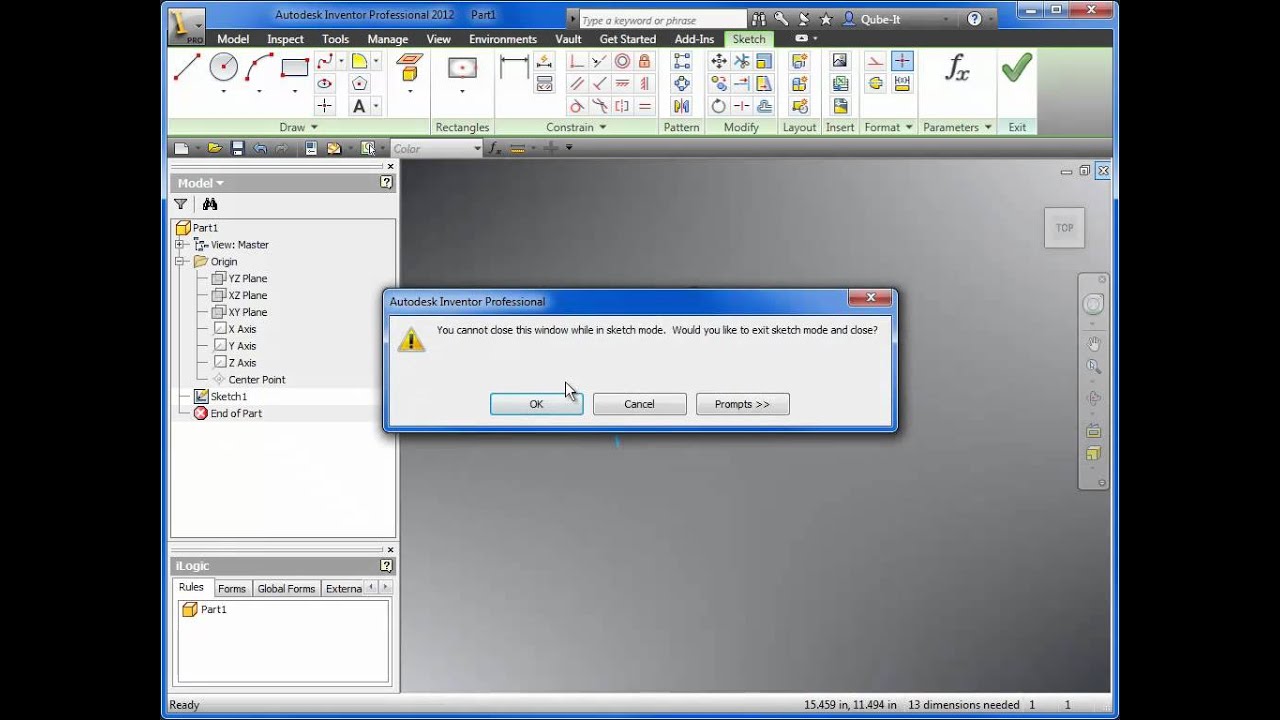Apply the Symmetric constraint
This screenshot has height=720, width=1280.
tap(622, 106)
